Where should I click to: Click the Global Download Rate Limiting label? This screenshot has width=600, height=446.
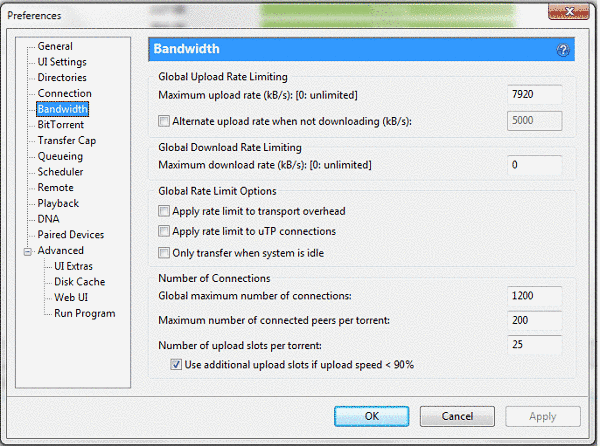click(x=230, y=147)
